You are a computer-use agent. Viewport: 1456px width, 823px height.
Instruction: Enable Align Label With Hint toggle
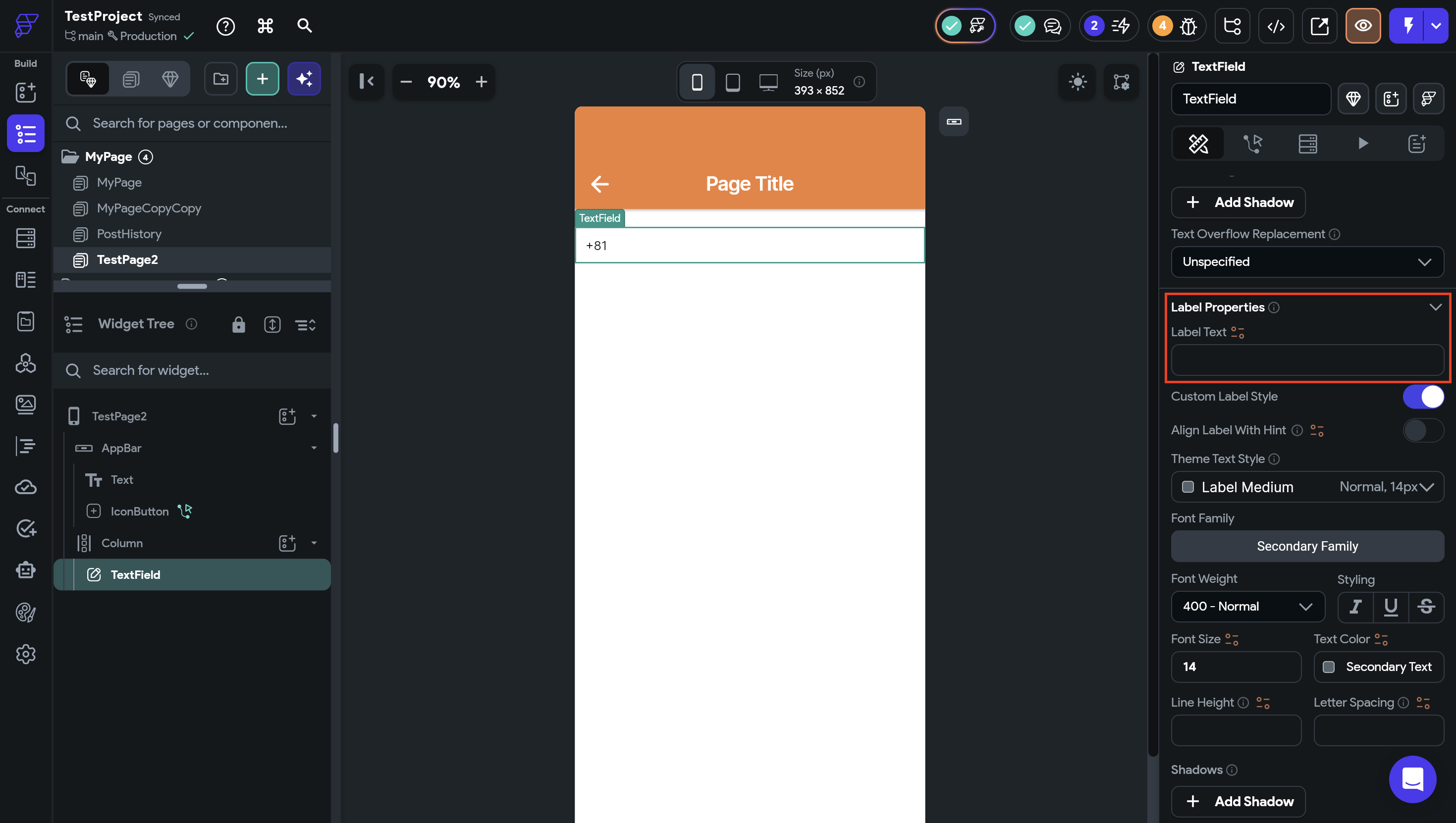1423,430
